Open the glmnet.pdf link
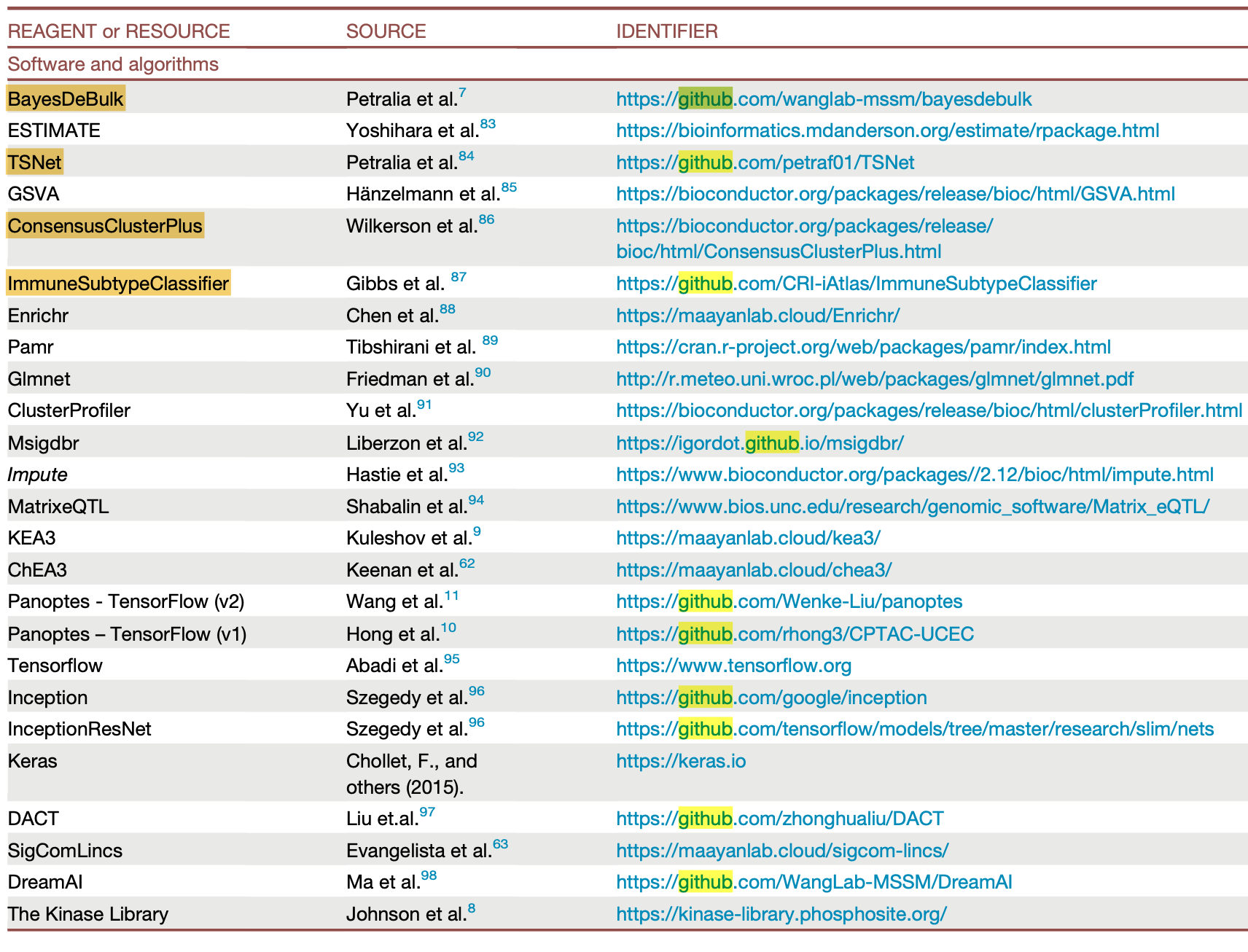1248x952 pixels. click(875, 379)
